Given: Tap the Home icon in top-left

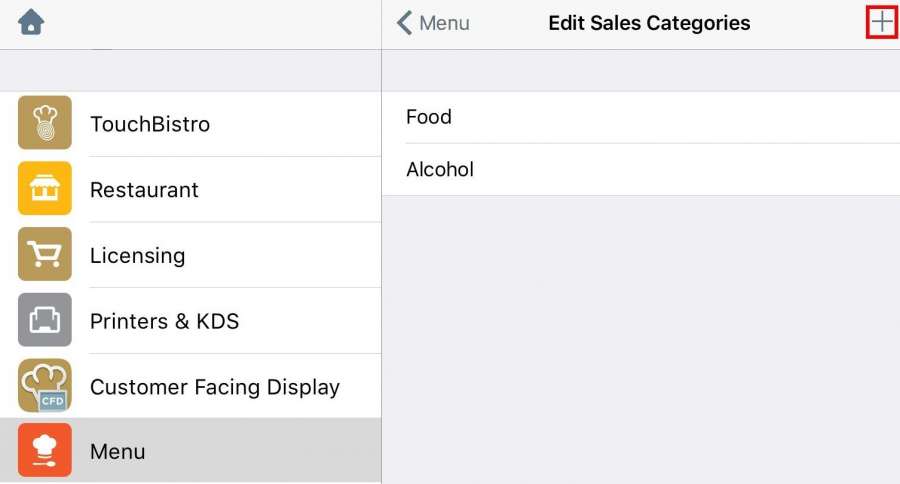Looking at the screenshot, I should [x=31, y=22].
